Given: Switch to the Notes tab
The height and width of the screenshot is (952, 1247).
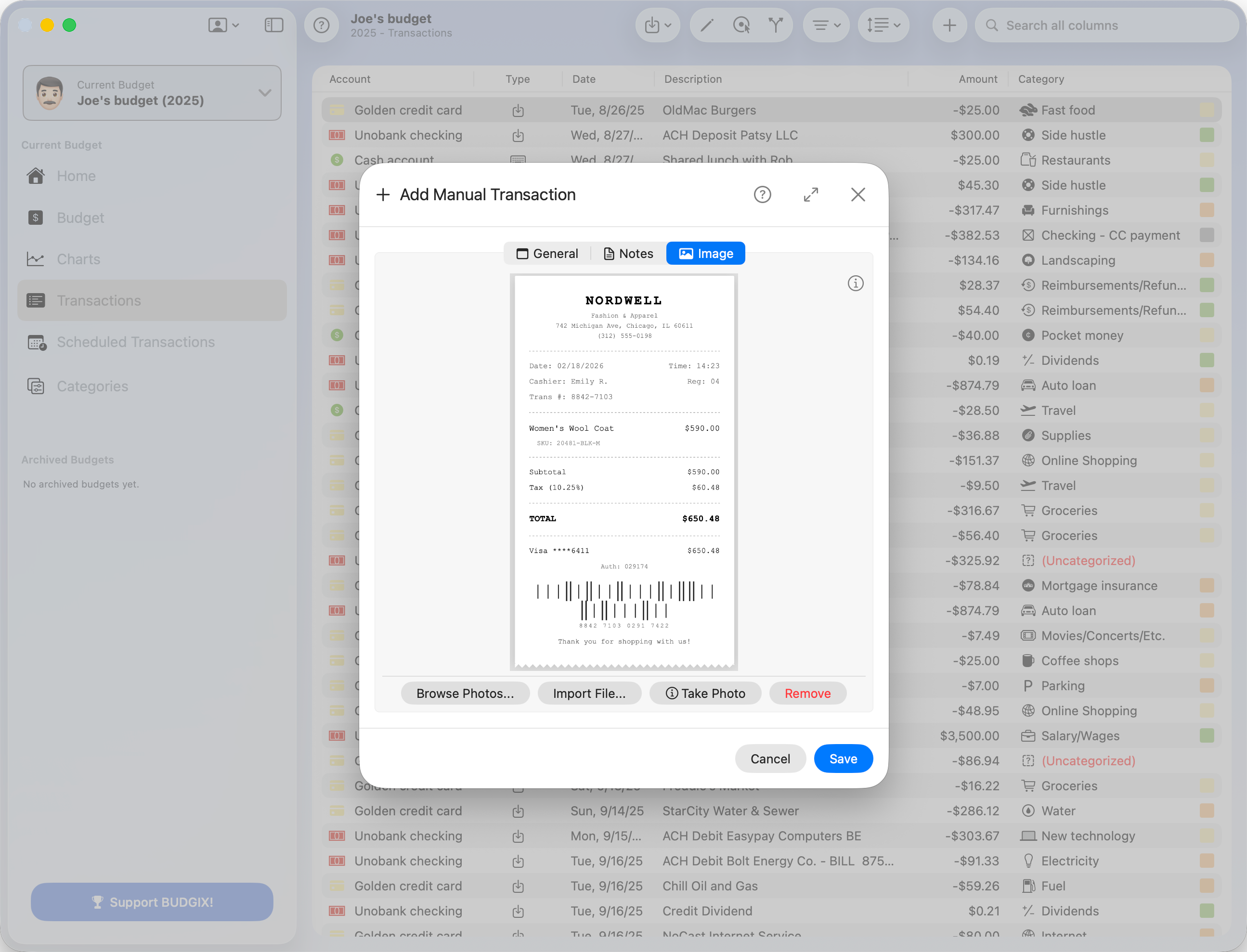Looking at the screenshot, I should pyautogui.click(x=628, y=253).
